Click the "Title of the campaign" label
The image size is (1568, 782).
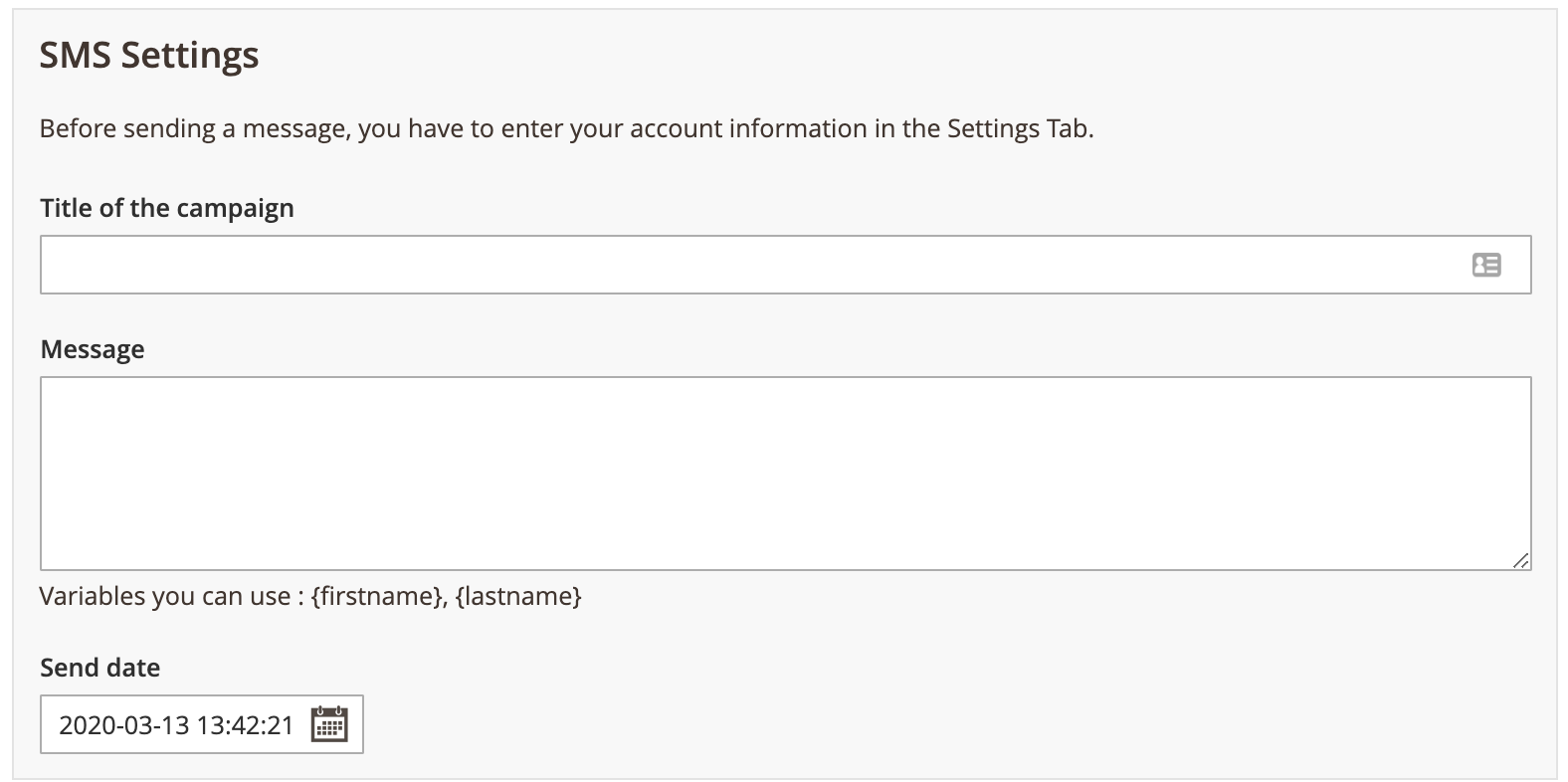point(167,208)
